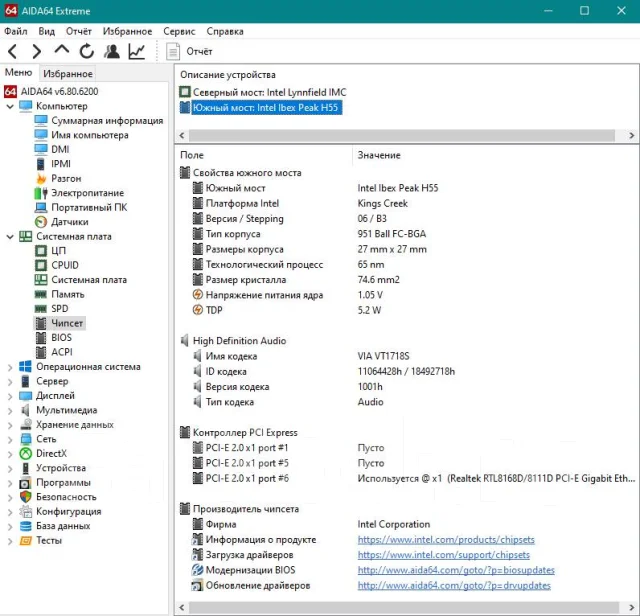Expand the DirectX node

(10, 454)
